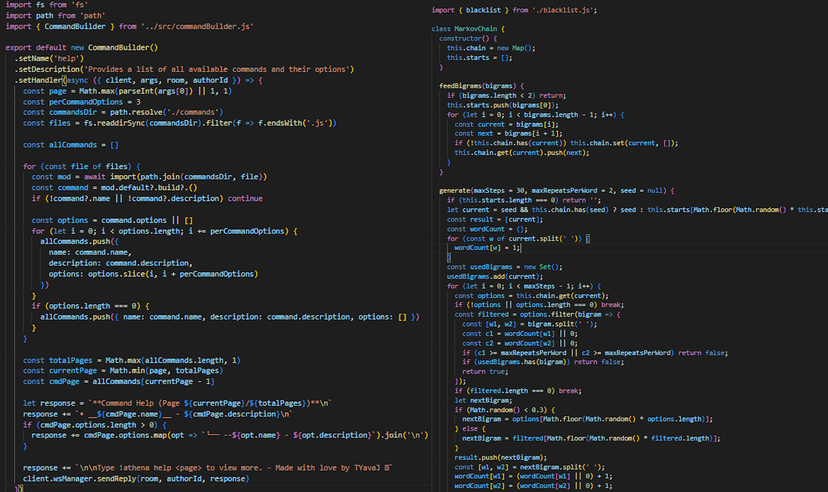Click the "description: command.description," line

point(121,263)
